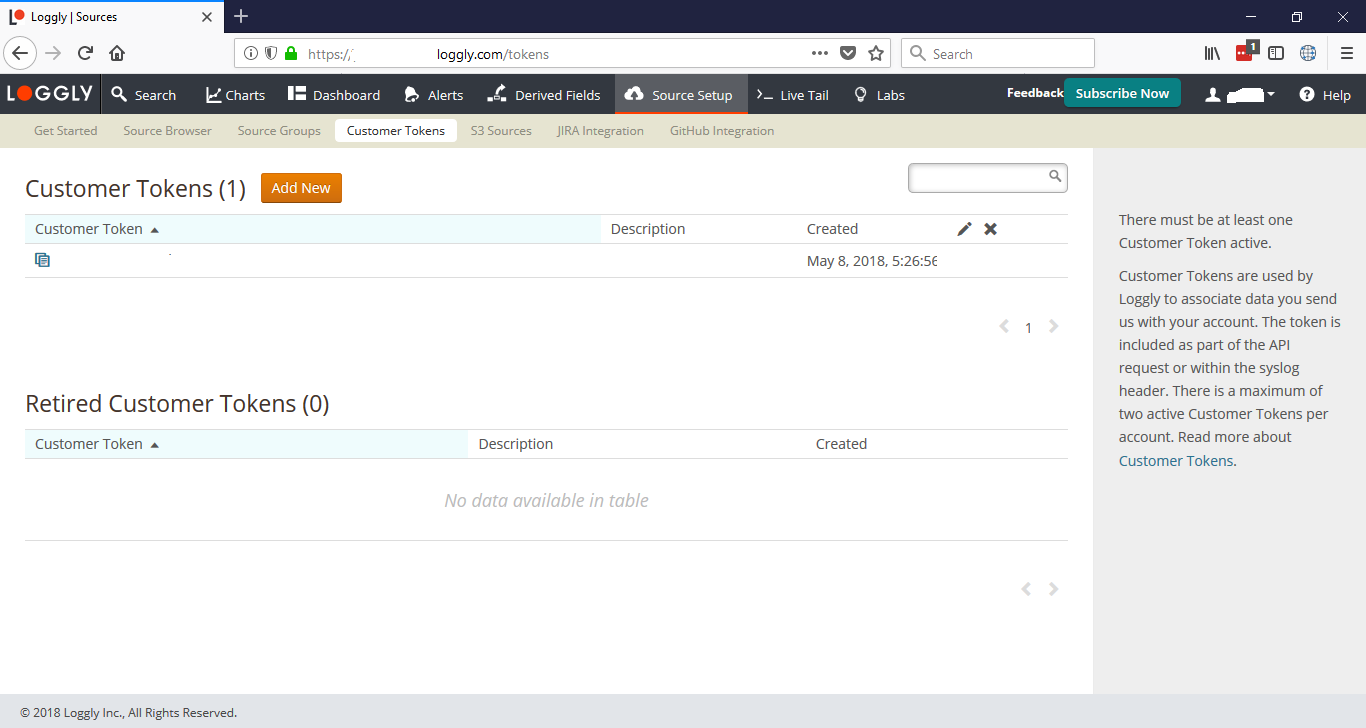Open the Live Tail menu item
This screenshot has width=1366, height=728.
click(x=793, y=95)
